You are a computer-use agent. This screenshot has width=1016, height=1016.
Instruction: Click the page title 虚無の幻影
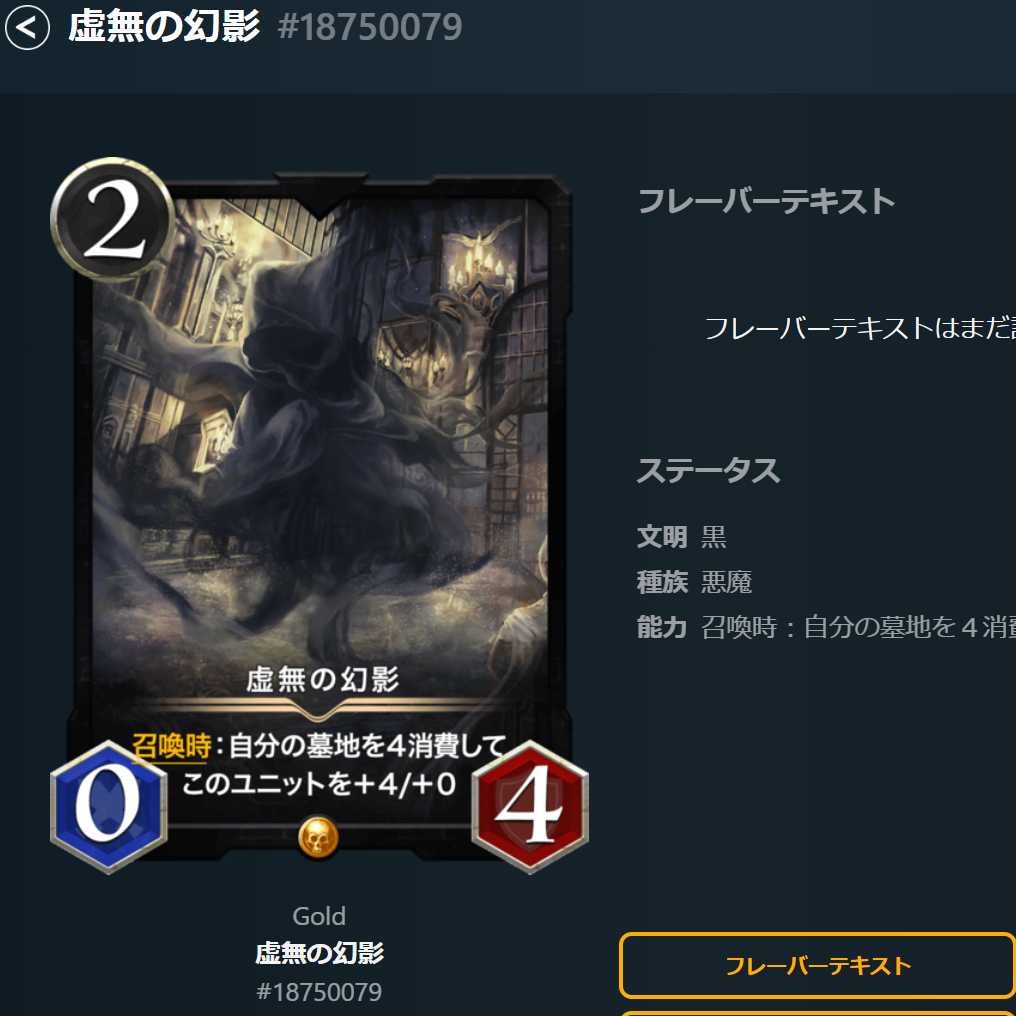click(x=164, y=27)
